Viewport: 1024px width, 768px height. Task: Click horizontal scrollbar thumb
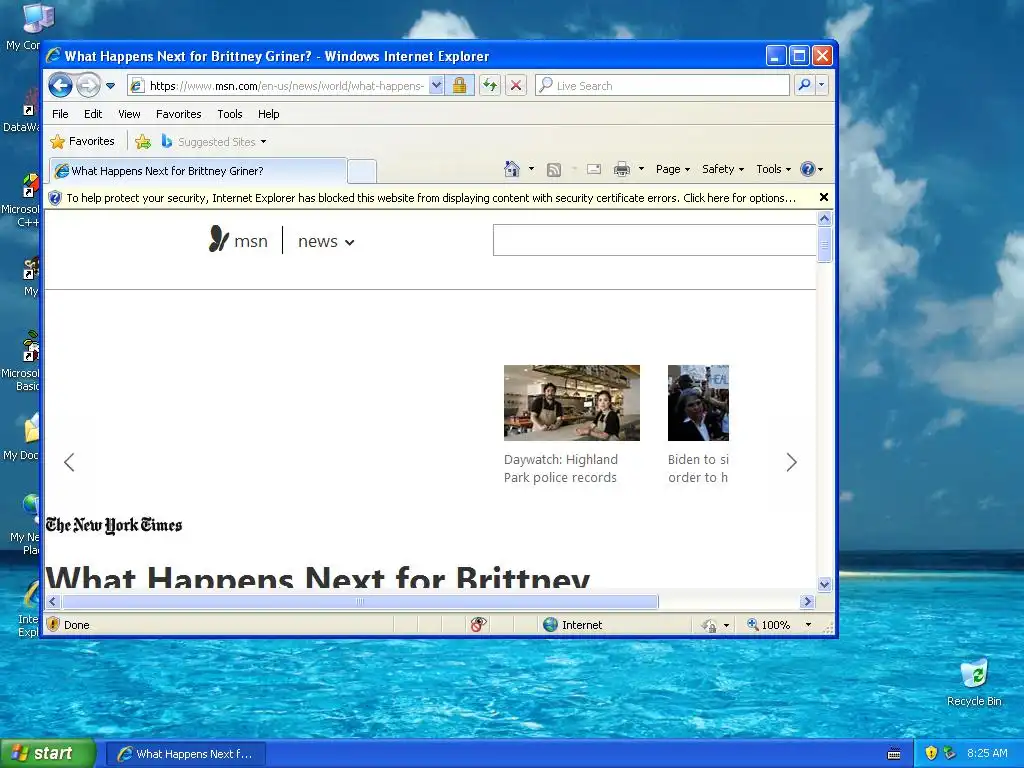[360, 601]
